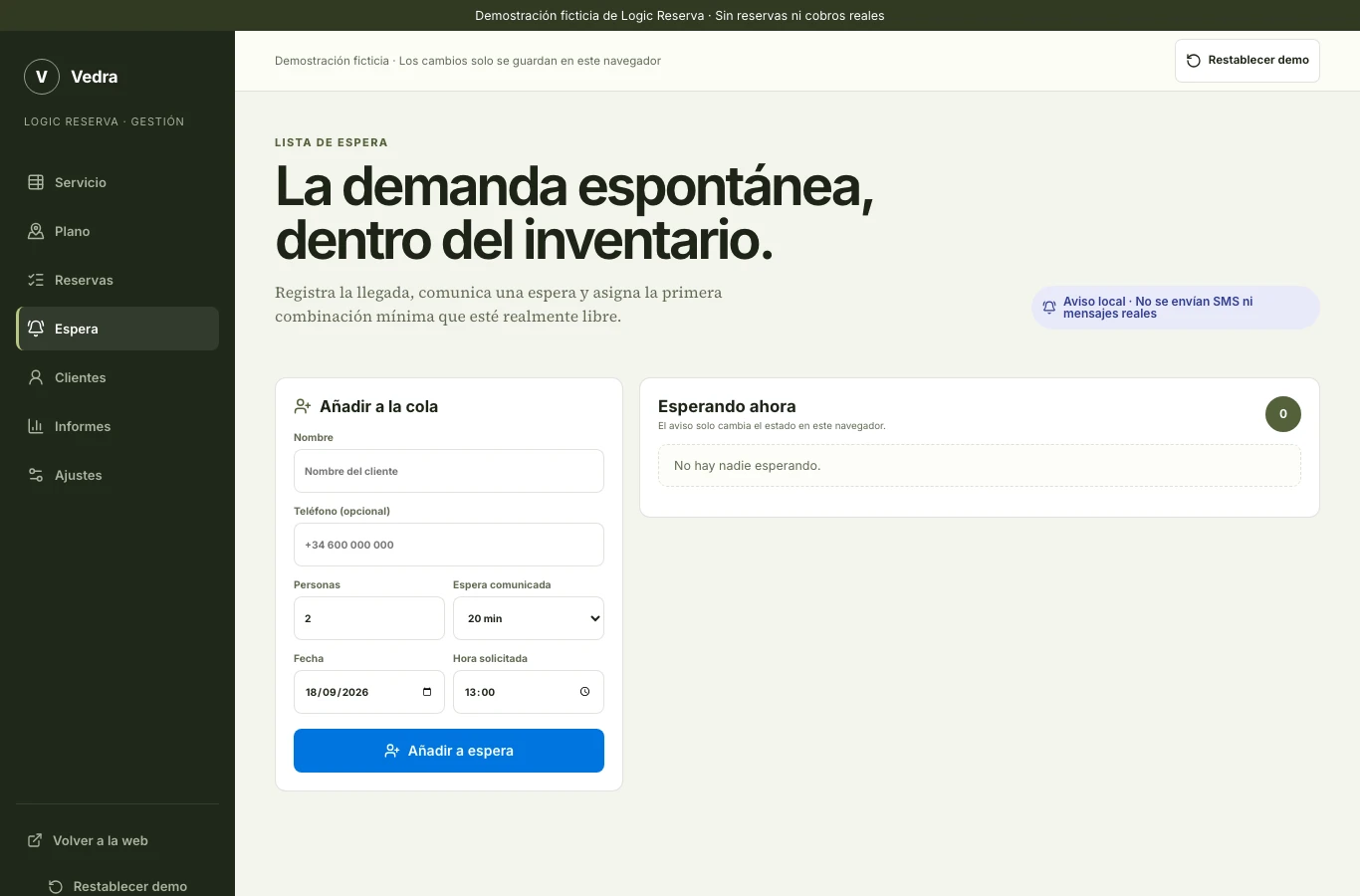Viewport: 1360px width, 896px height.
Task: Open the Informes section
Action: (117, 426)
